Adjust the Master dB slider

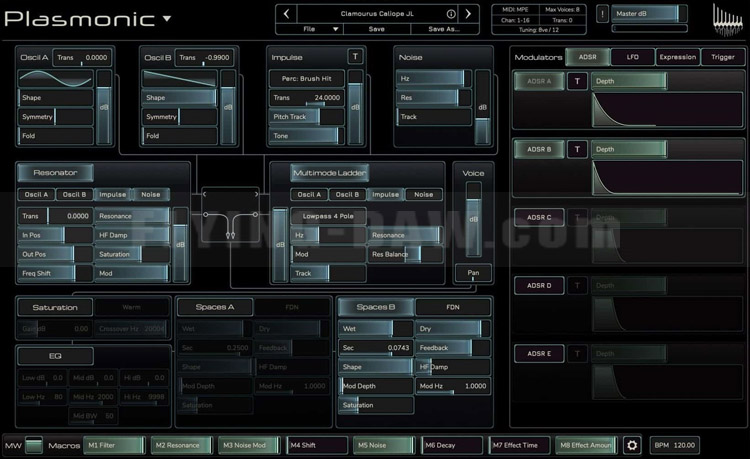pyautogui.click(x=650, y=14)
